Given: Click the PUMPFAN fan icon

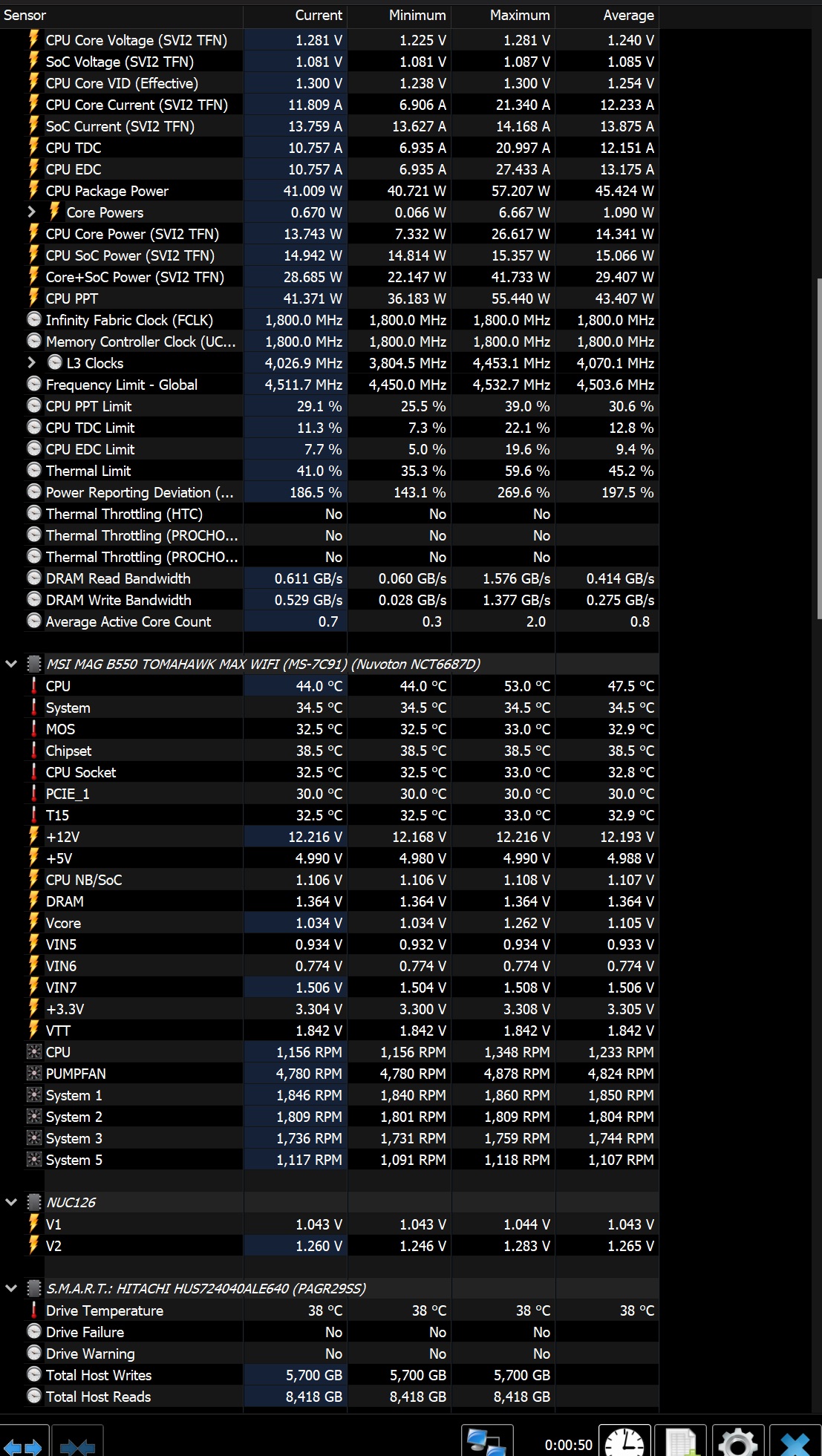Looking at the screenshot, I should pyautogui.click(x=34, y=1074).
